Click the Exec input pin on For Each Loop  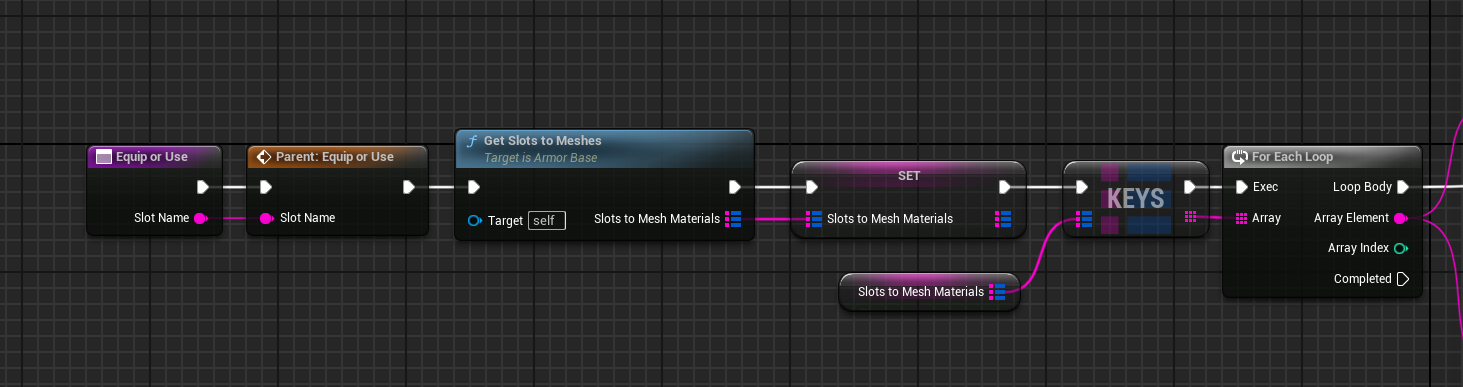click(x=1242, y=187)
